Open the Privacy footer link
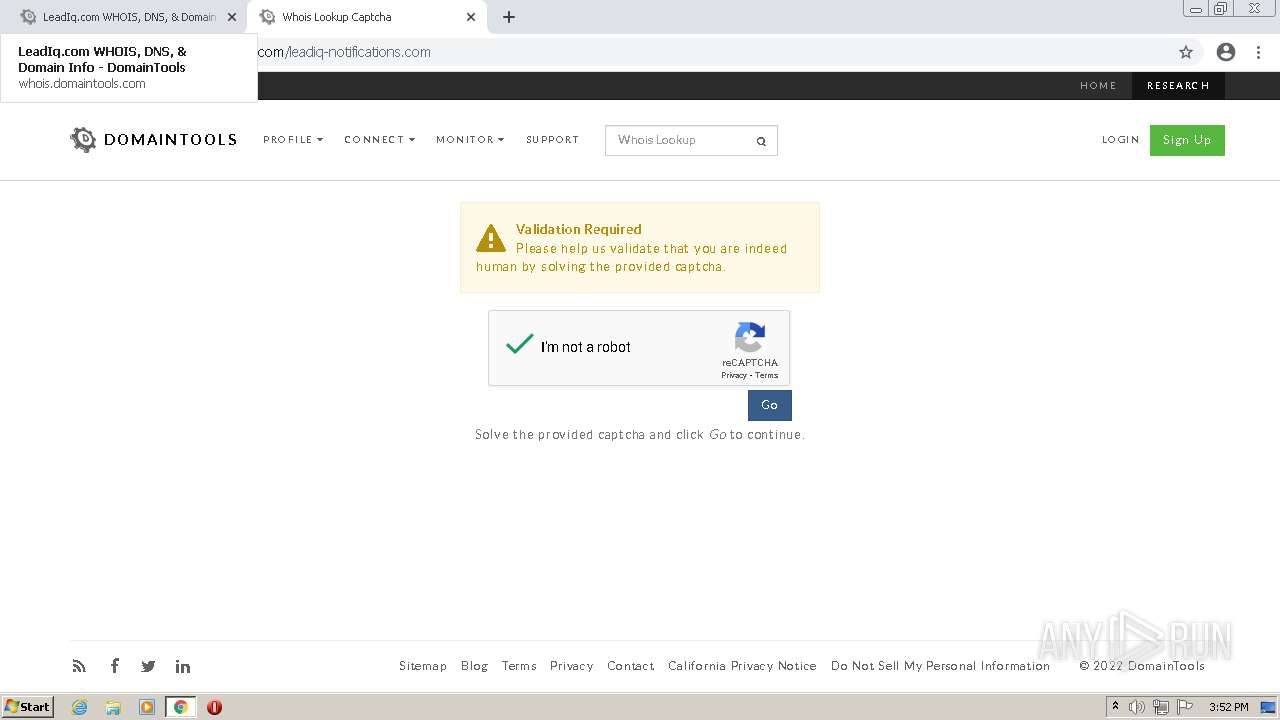 [x=571, y=666]
